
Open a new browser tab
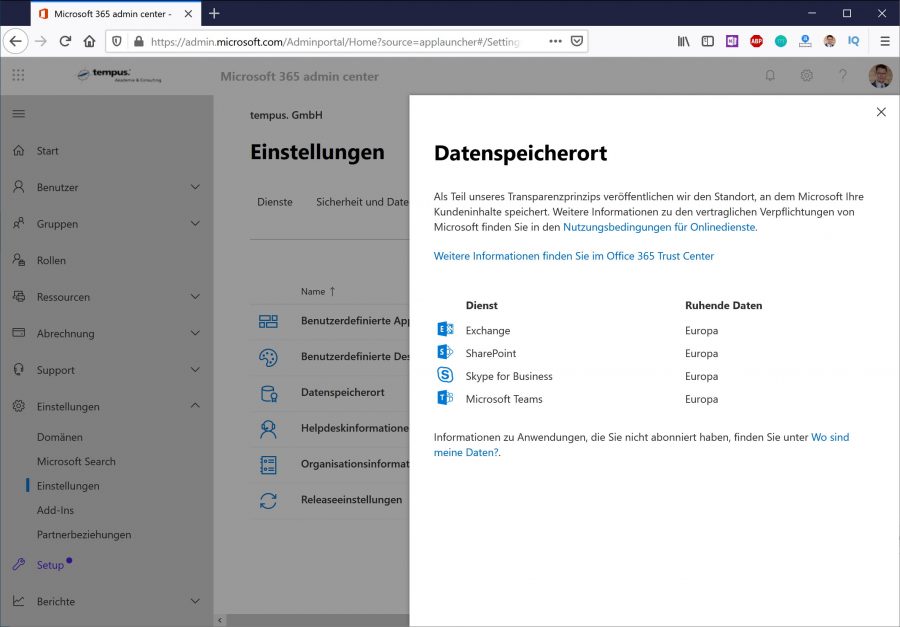point(214,13)
